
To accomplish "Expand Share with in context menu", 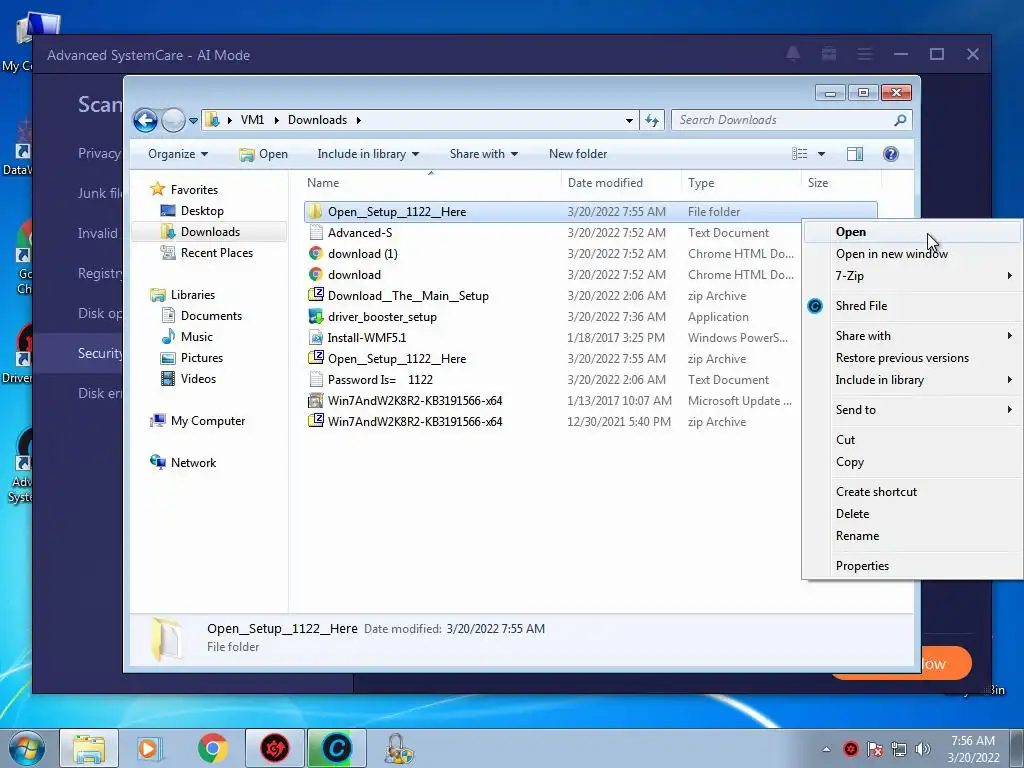I will coord(912,336).
